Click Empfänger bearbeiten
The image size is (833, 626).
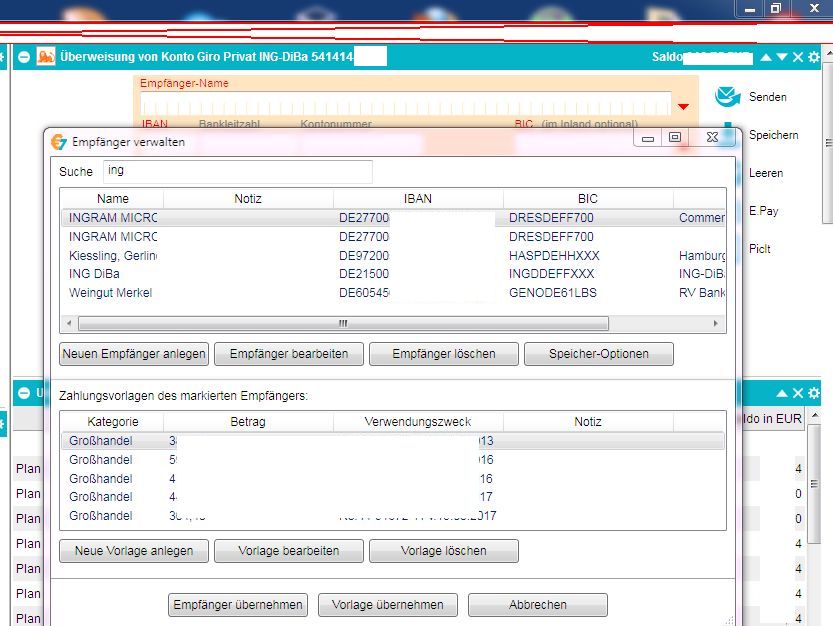[289, 354]
